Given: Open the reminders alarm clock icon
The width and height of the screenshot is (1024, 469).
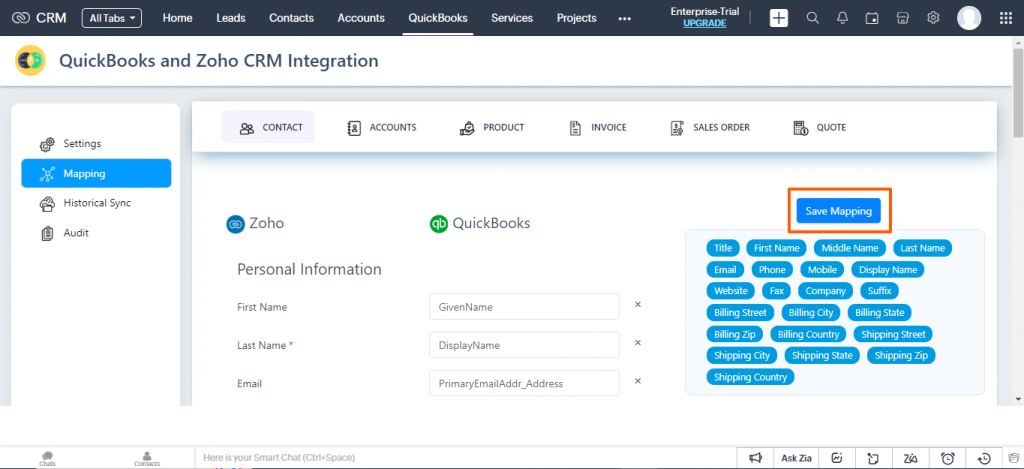Looking at the screenshot, I should (948, 458).
